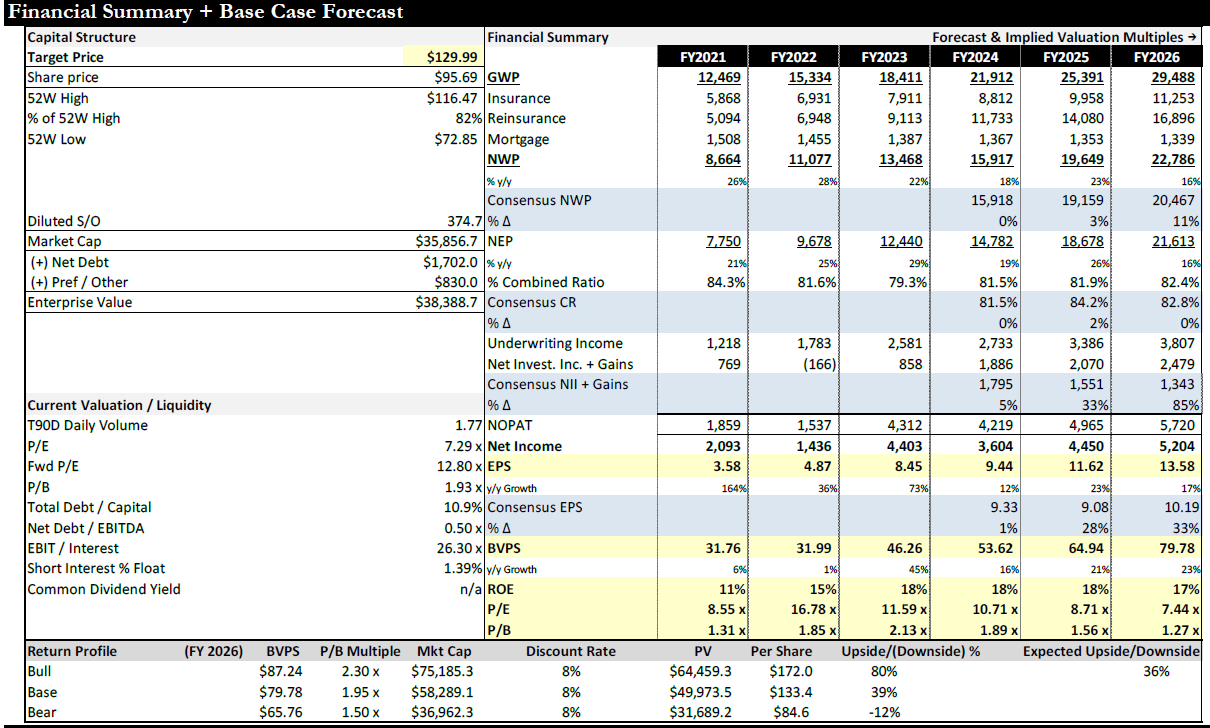
Task: Select the Enterprise Value cell $38,388.7
Action: tap(449, 302)
